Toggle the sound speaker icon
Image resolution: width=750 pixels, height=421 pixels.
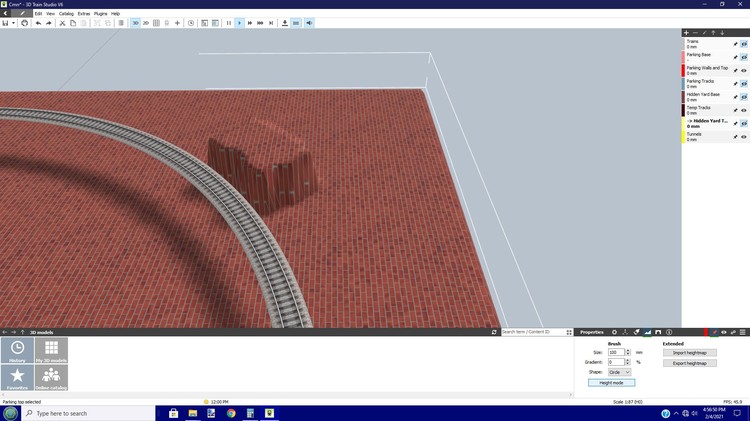pos(308,22)
